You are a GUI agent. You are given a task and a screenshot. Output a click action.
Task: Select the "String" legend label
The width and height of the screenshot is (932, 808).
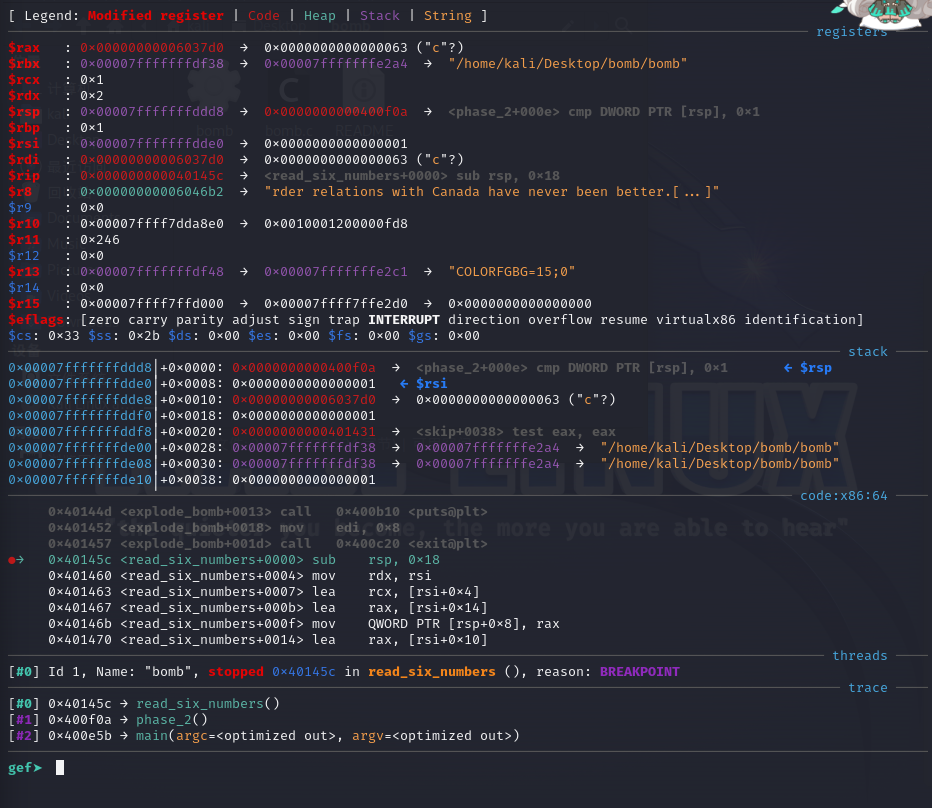[x=448, y=16]
